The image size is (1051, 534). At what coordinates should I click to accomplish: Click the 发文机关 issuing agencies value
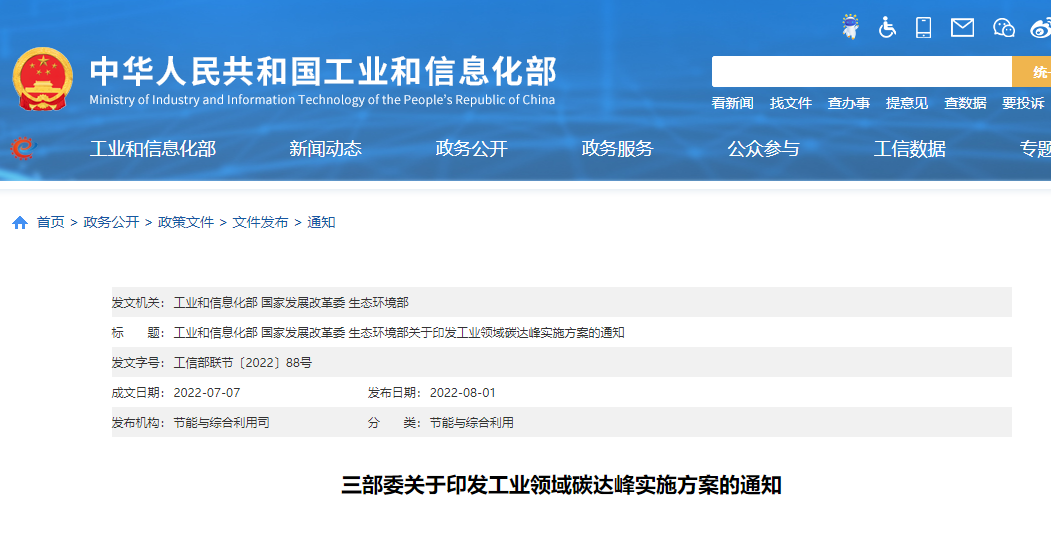291,303
